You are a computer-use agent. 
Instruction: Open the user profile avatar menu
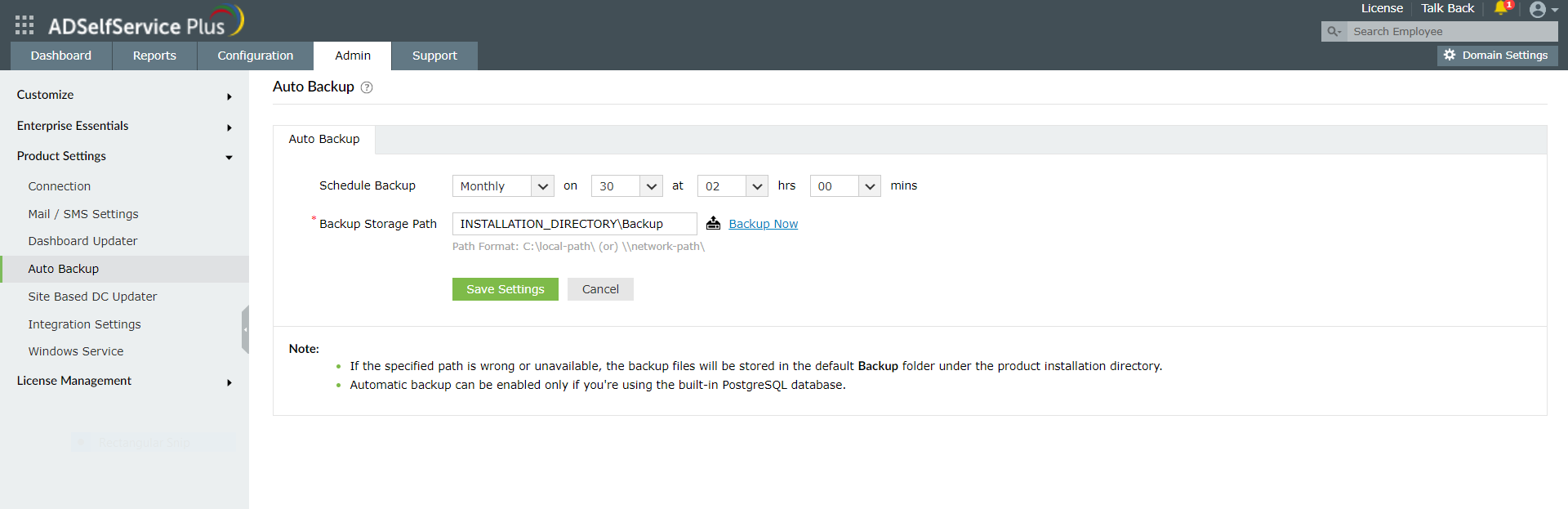(x=1539, y=10)
